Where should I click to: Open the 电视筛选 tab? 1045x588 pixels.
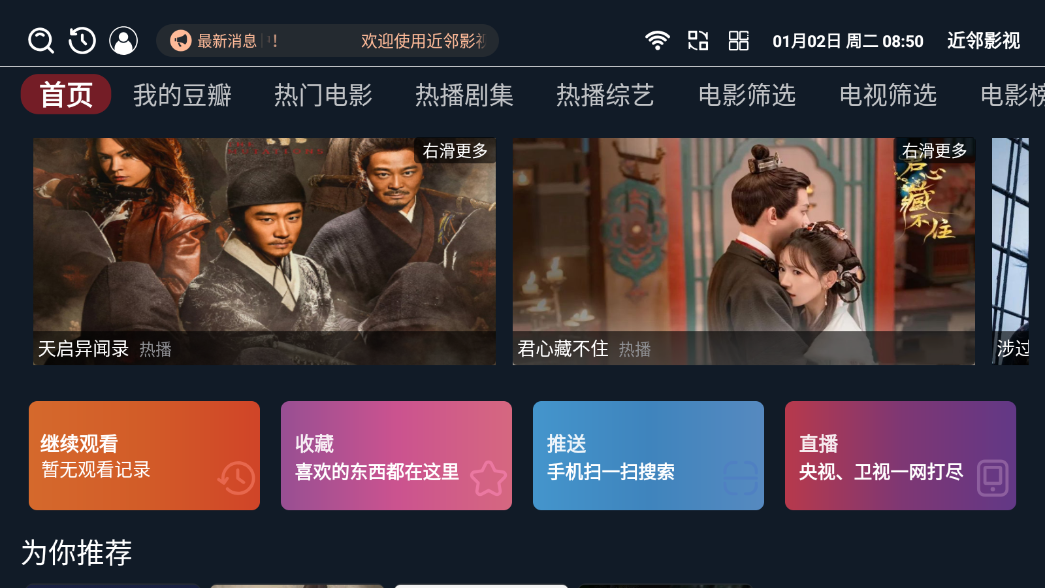888,95
